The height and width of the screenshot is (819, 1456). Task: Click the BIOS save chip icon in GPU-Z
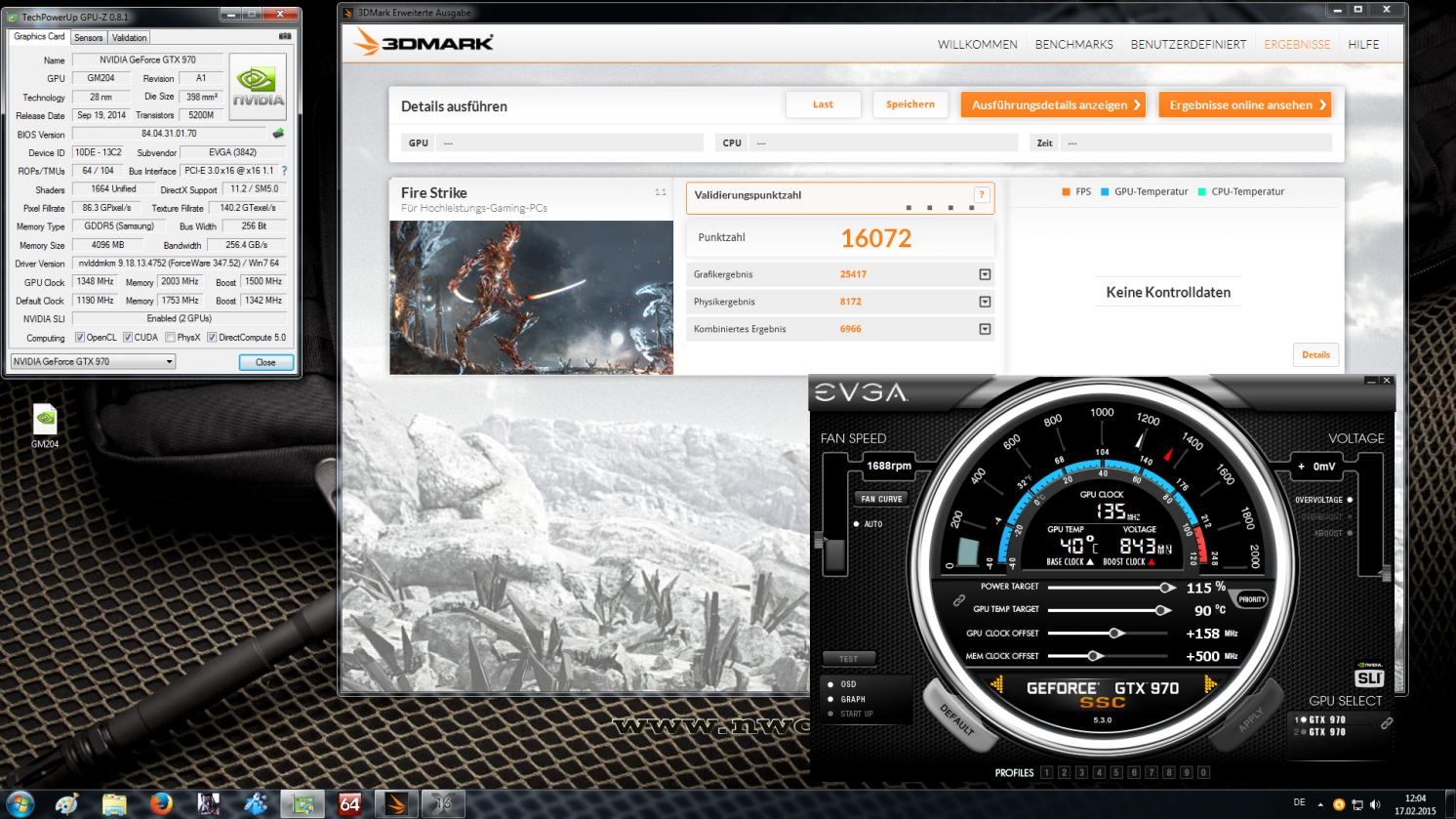(278, 134)
